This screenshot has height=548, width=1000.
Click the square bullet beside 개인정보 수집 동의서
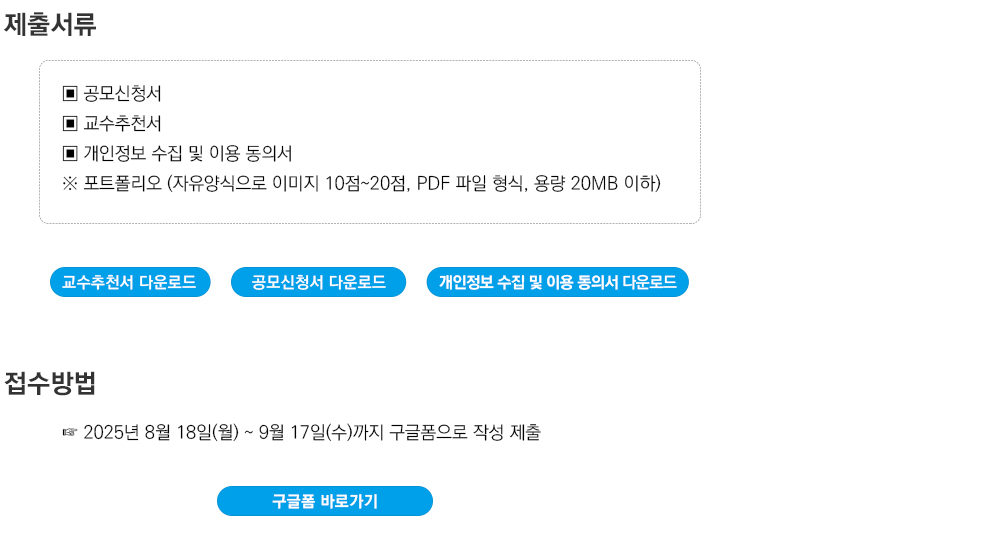pyautogui.click(x=70, y=154)
